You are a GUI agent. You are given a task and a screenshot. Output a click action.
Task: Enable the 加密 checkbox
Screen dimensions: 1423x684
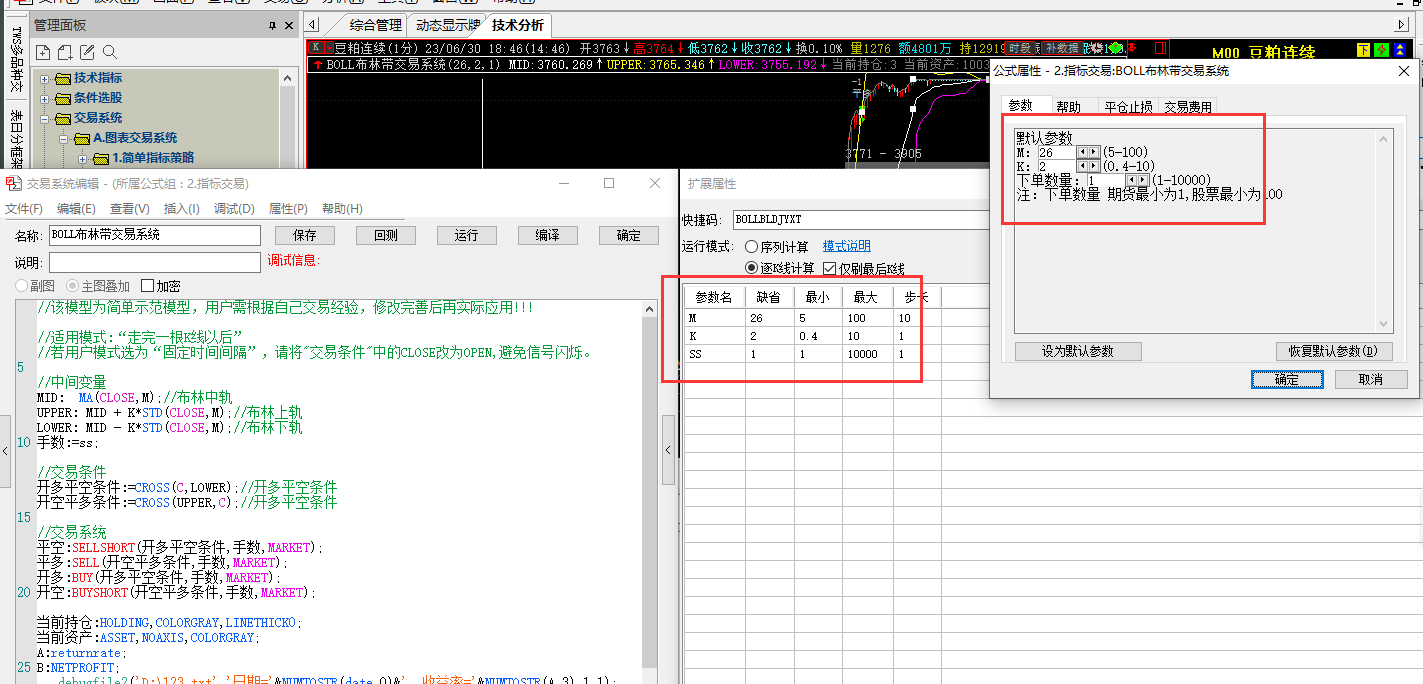click(x=148, y=287)
